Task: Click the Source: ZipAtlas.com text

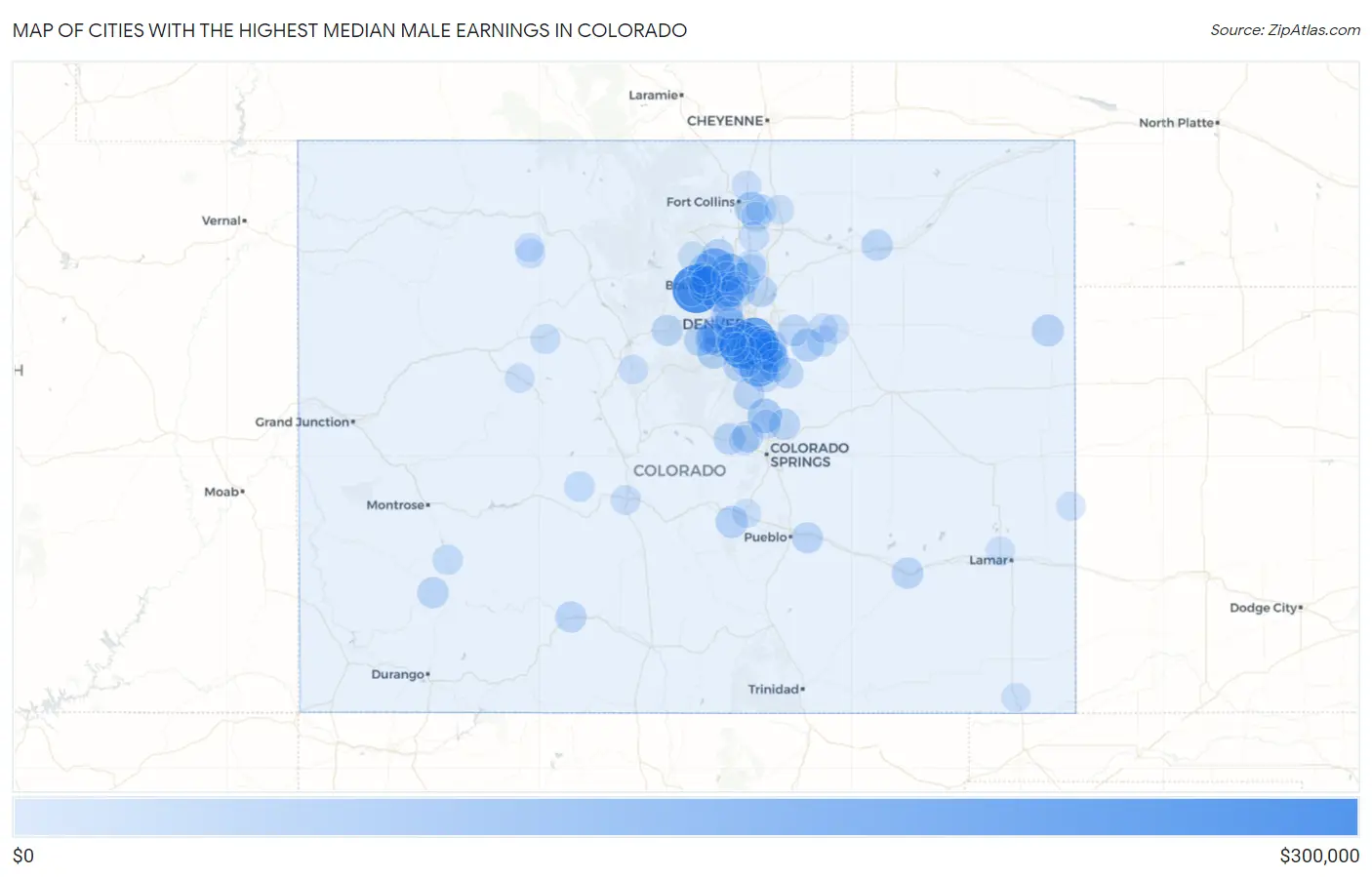Action: (1285, 30)
